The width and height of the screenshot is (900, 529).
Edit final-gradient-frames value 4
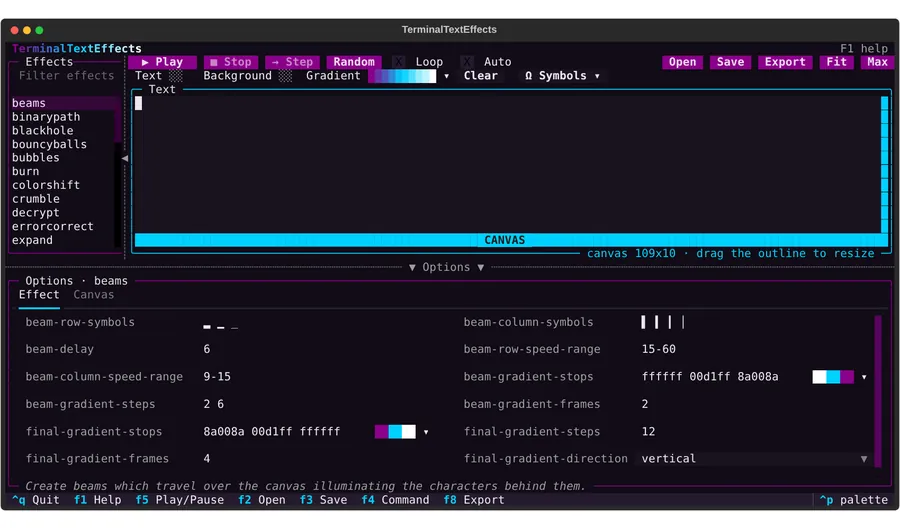coord(207,459)
